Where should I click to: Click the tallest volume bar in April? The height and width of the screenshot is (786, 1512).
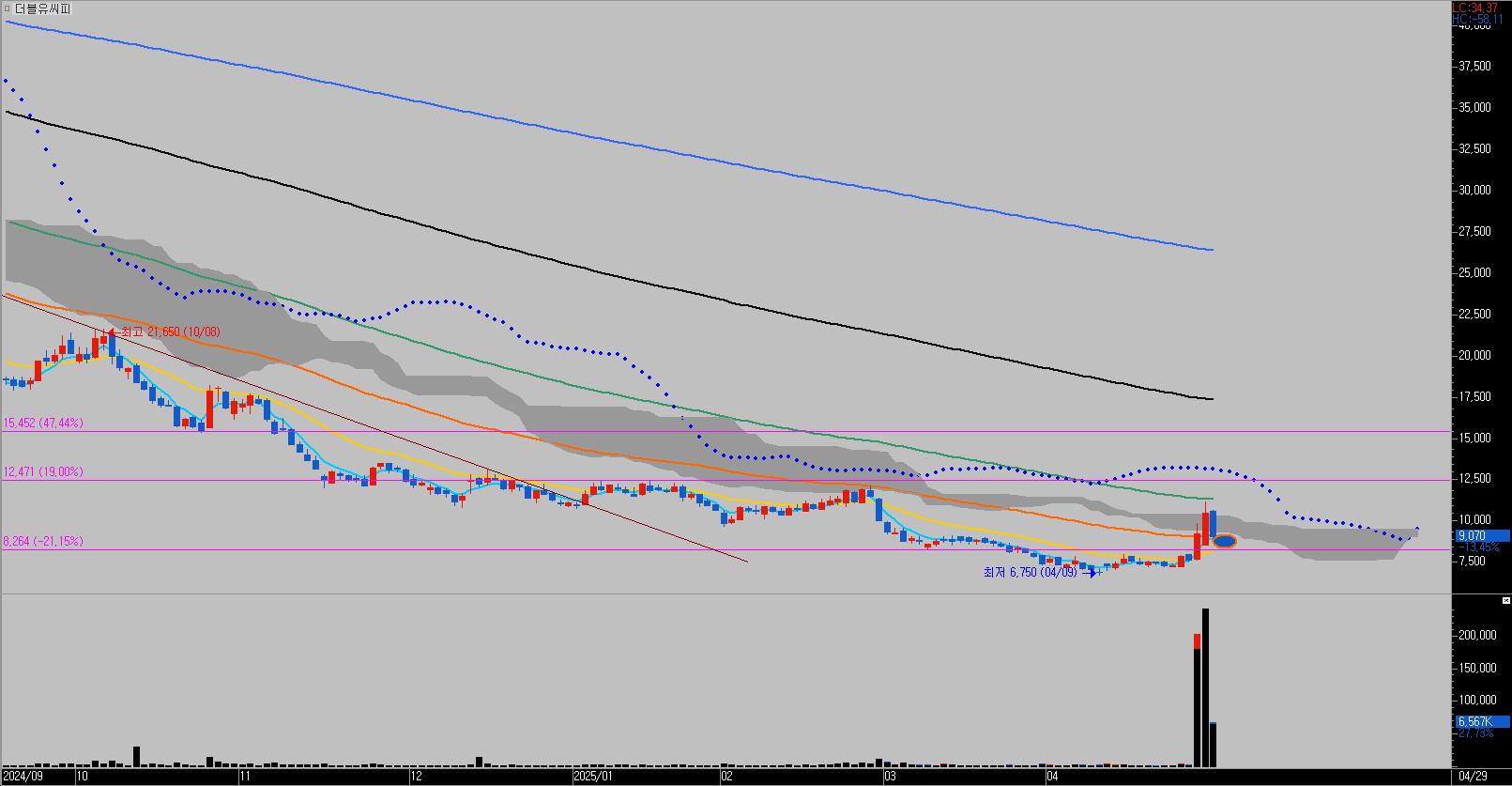1205,687
